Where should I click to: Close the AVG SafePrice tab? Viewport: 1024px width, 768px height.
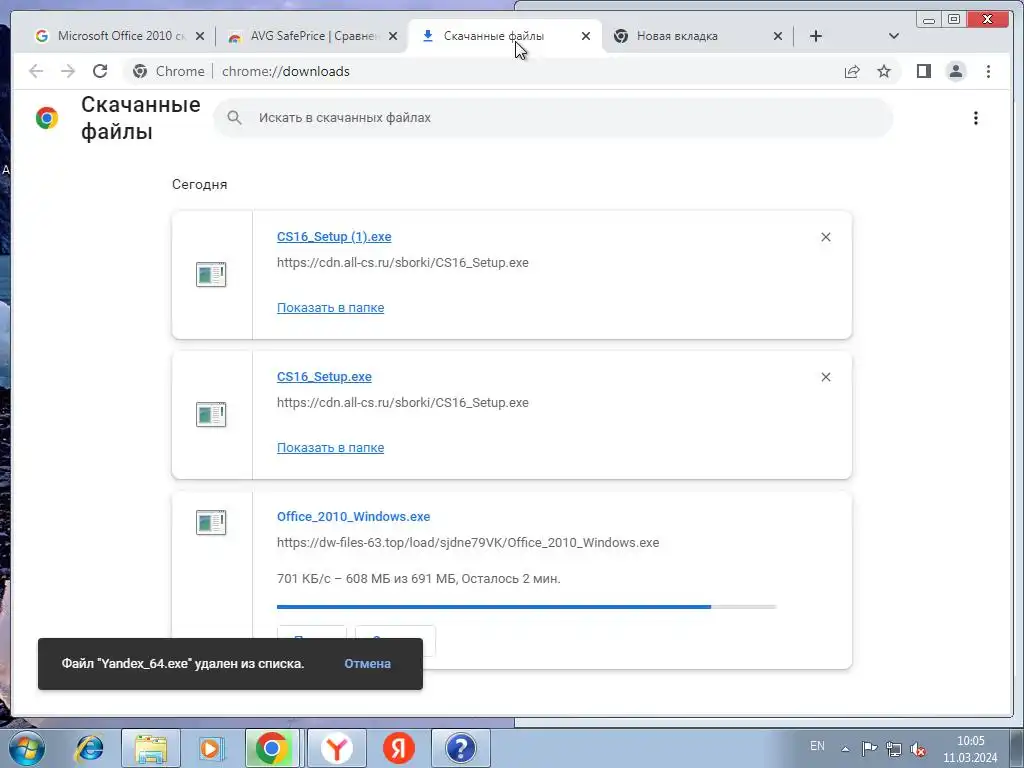pos(392,37)
